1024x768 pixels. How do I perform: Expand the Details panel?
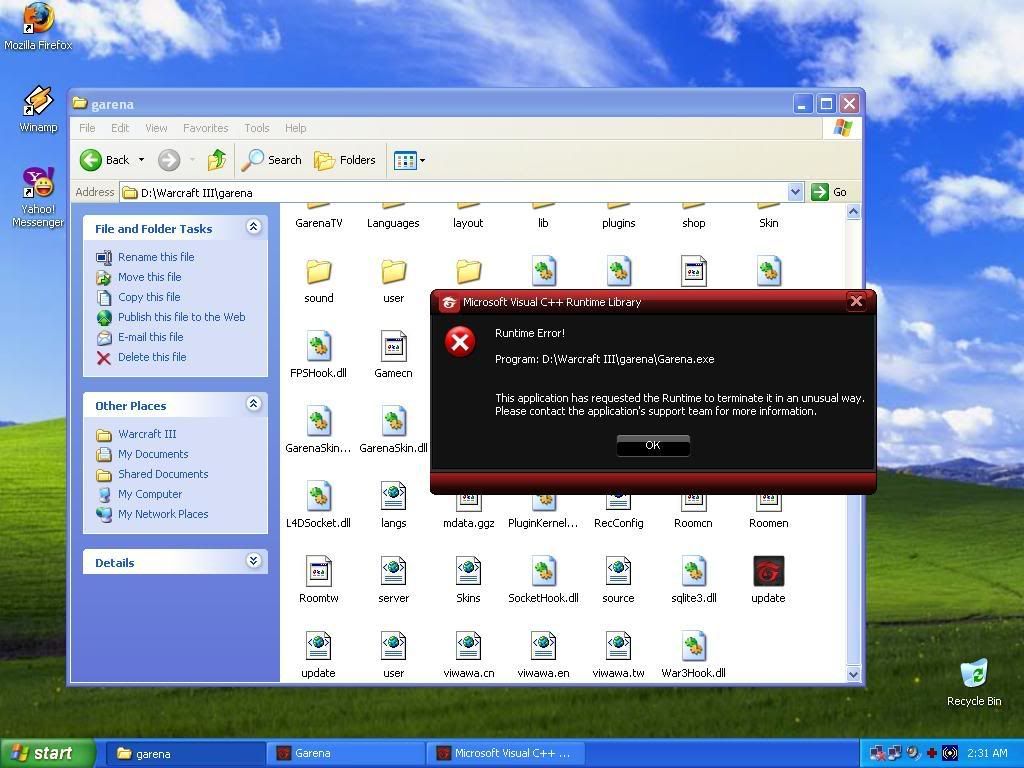(253, 562)
